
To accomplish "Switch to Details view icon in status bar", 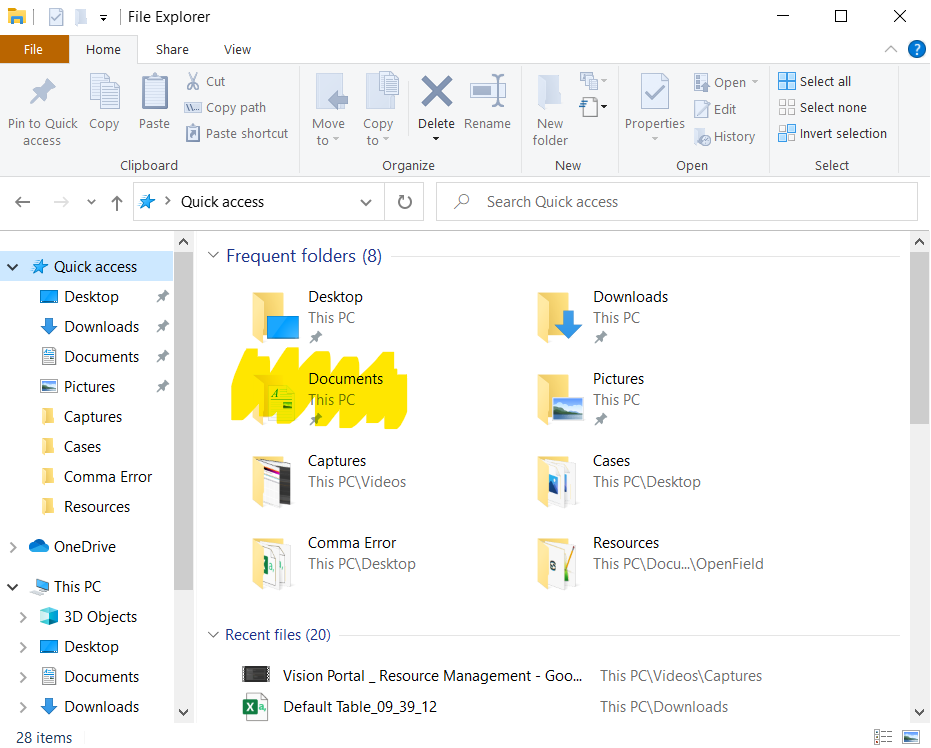I will point(883,737).
